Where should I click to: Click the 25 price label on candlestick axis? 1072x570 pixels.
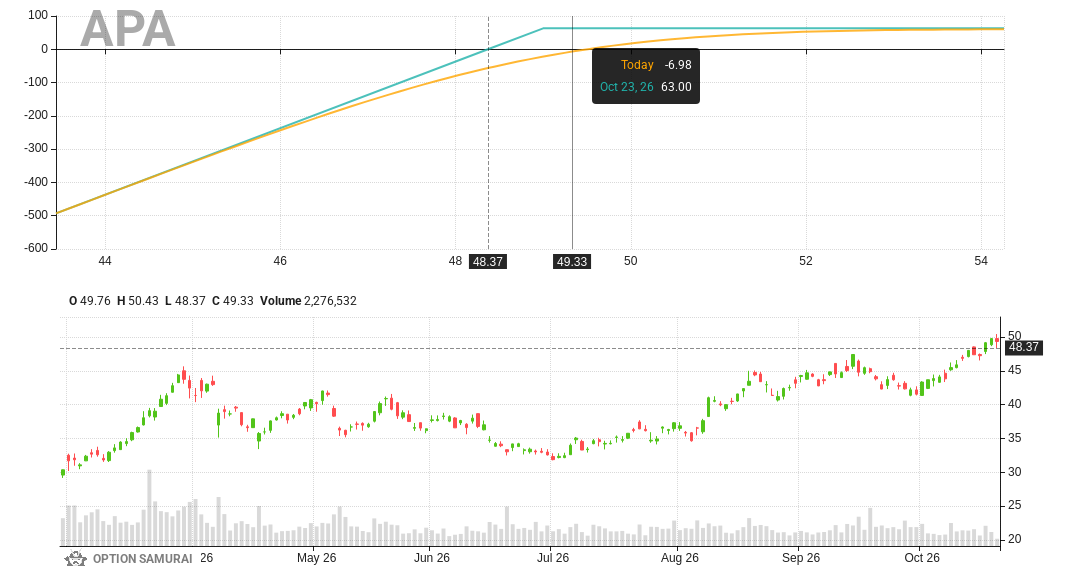[x=1015, y=505]
